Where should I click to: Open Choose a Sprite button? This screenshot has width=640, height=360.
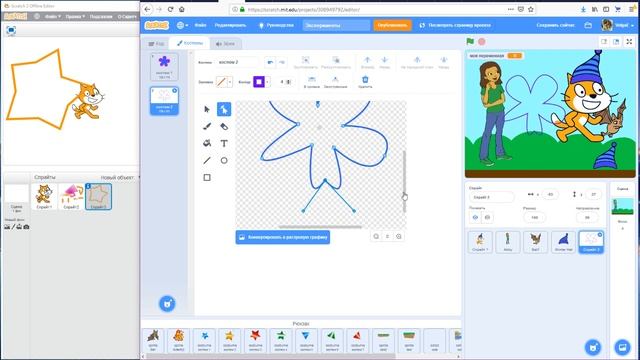pyautogui.click(x=593, y=347)
